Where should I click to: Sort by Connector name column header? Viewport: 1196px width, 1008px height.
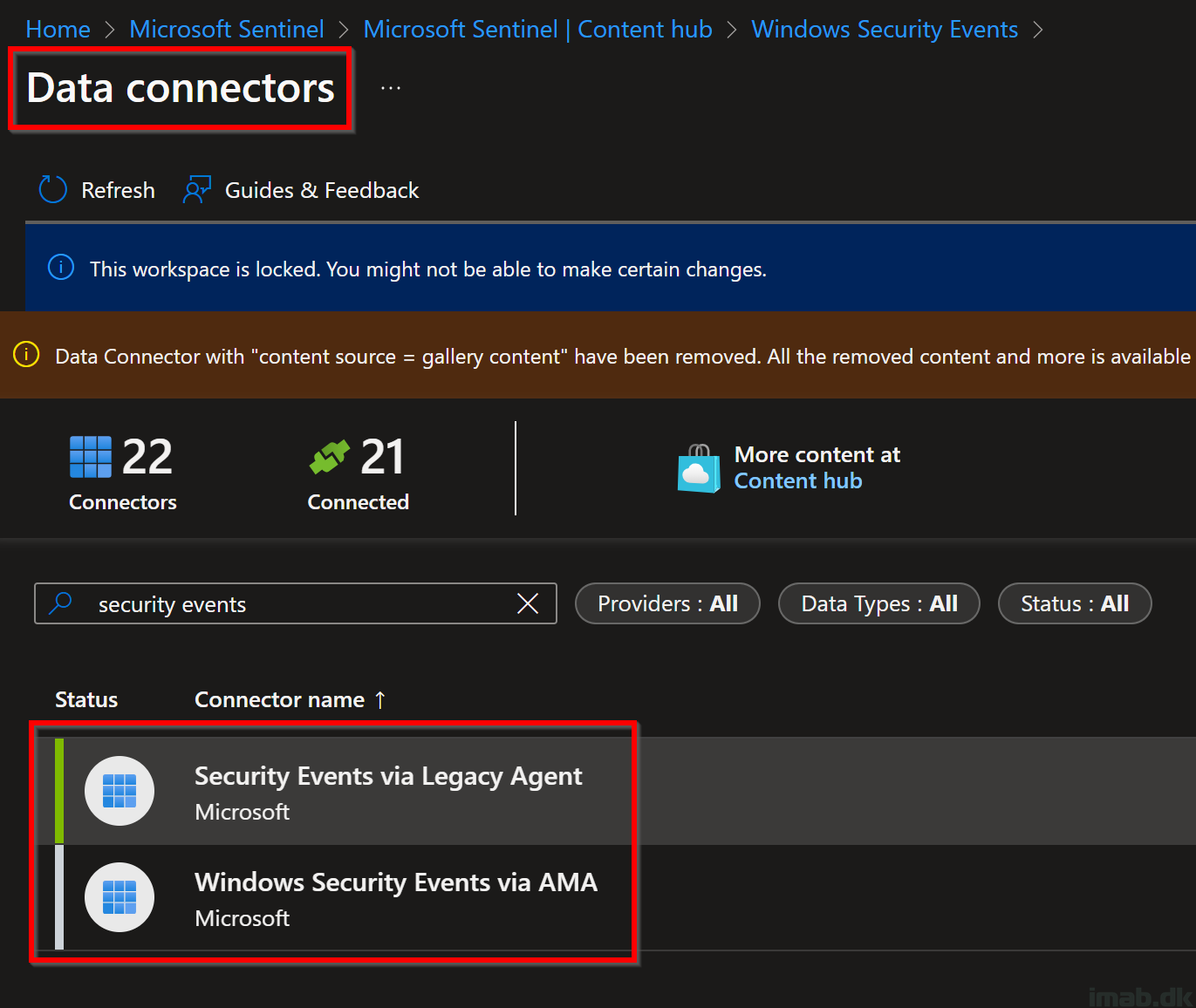279,700
